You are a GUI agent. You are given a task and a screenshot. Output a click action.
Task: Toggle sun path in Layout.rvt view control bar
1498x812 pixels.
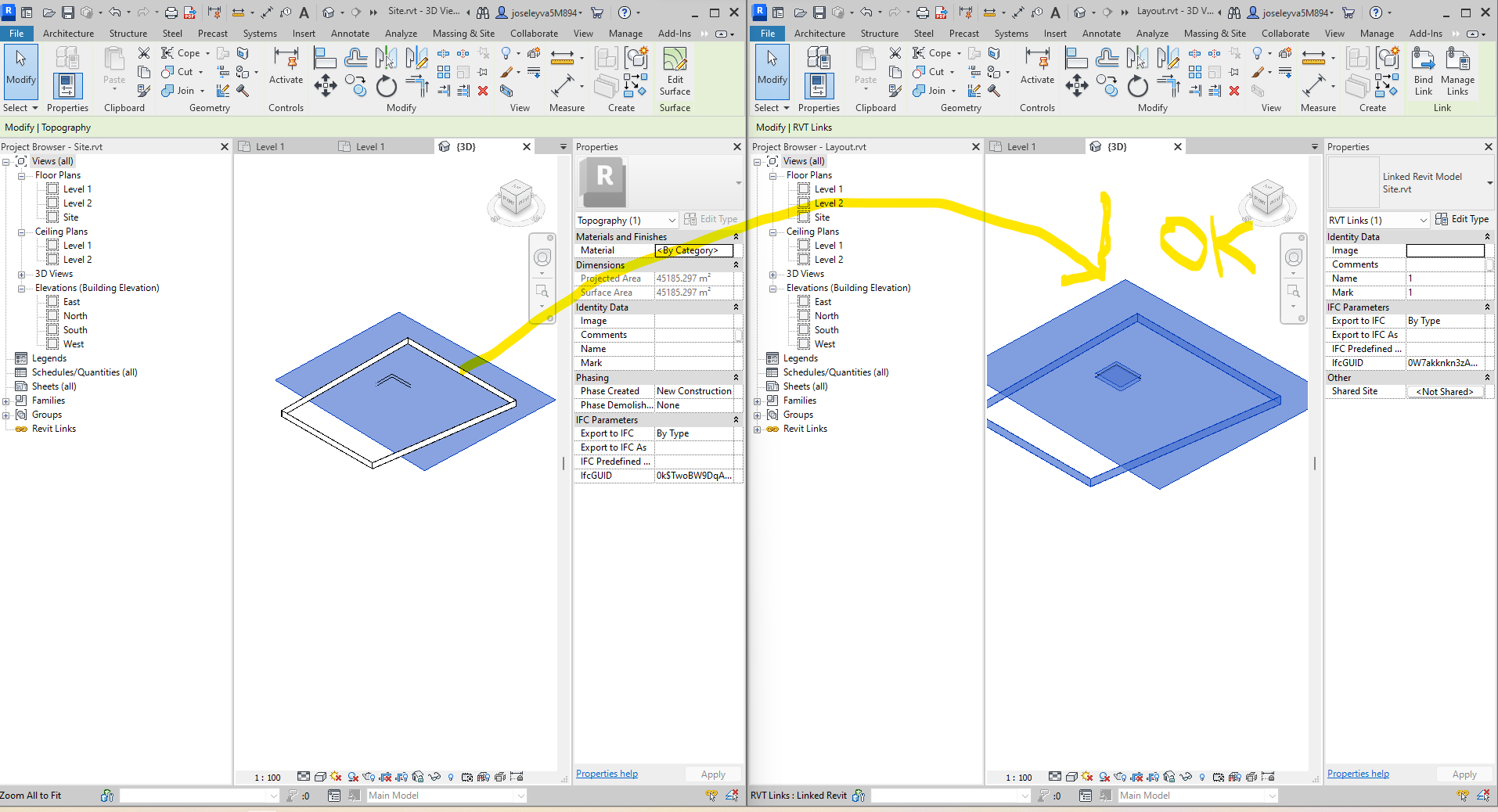point(1087,777)
